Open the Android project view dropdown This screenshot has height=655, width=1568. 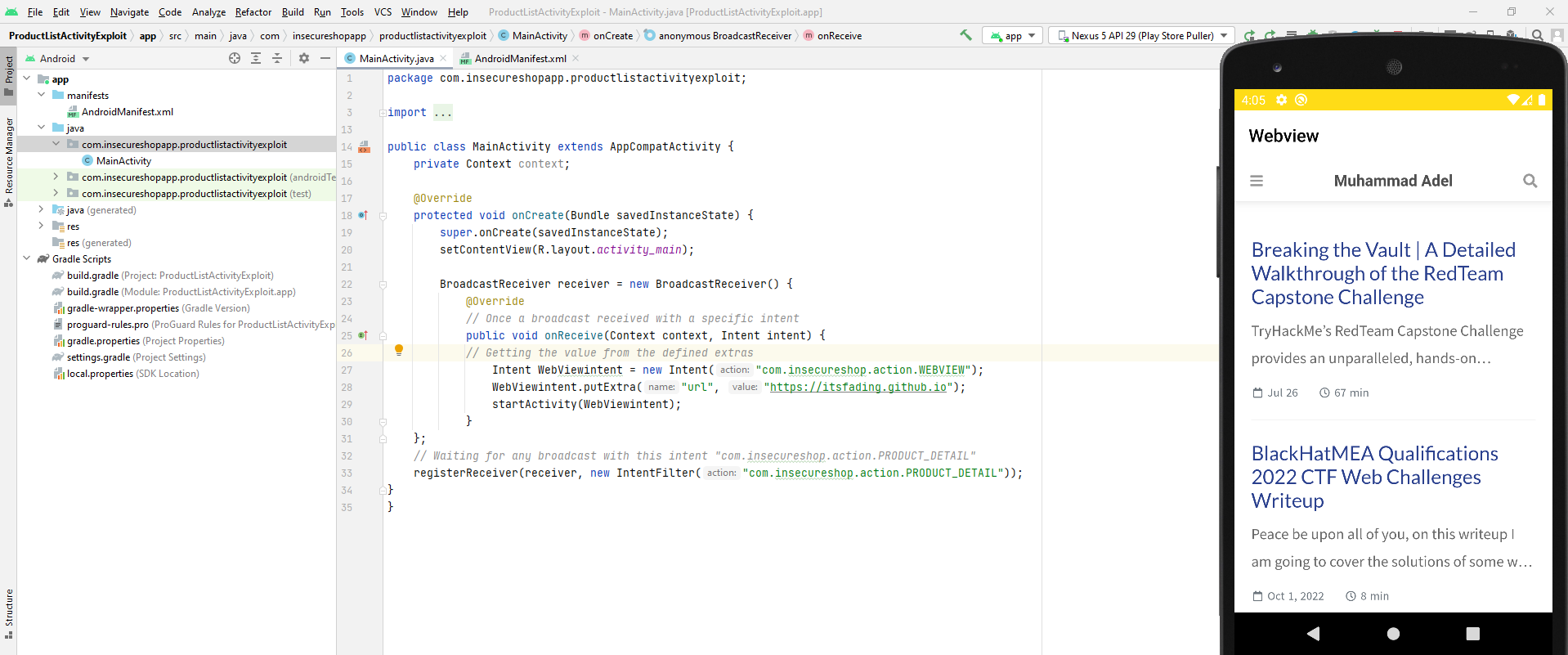57,59
